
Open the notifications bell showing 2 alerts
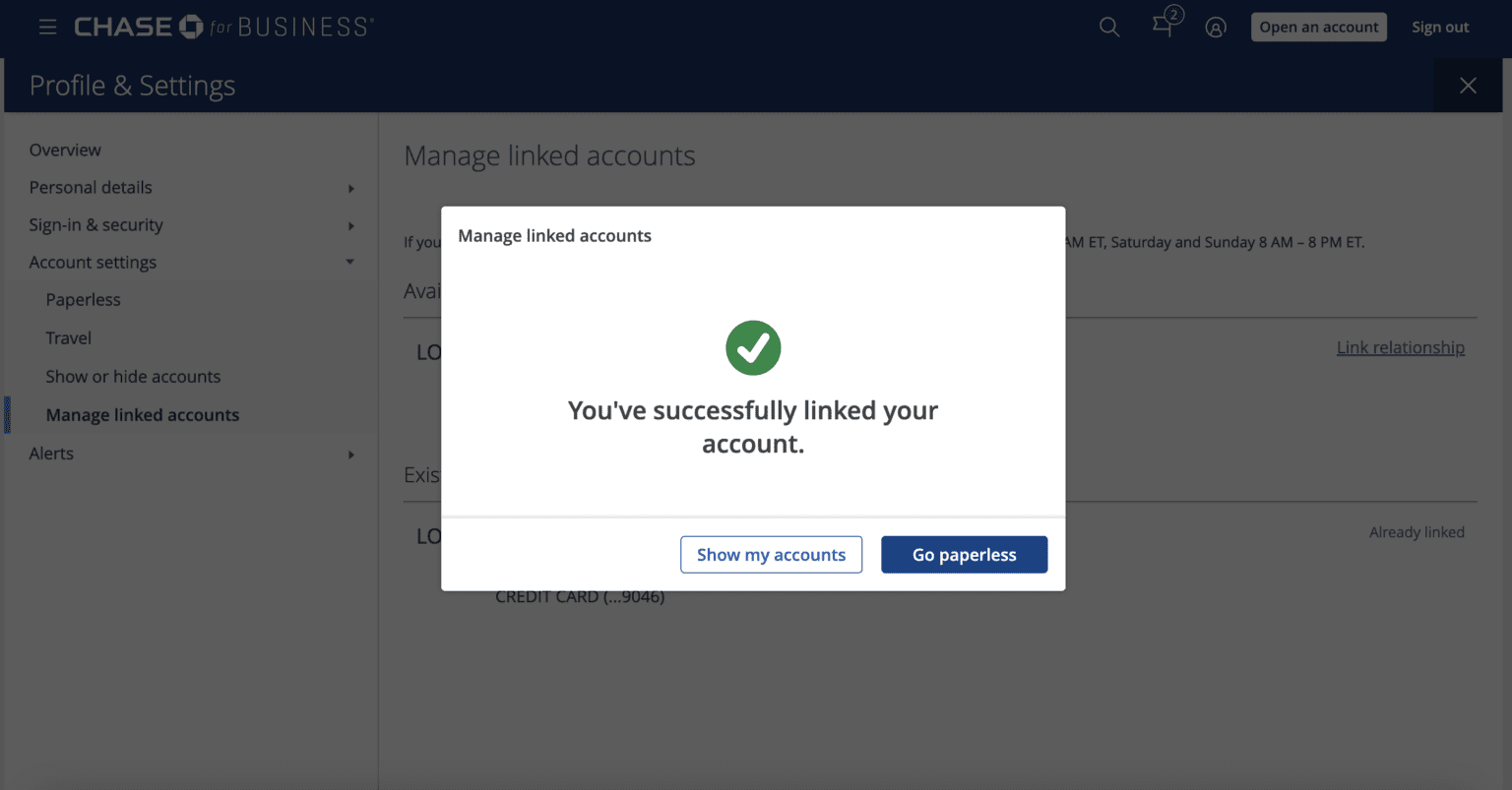1163,27
